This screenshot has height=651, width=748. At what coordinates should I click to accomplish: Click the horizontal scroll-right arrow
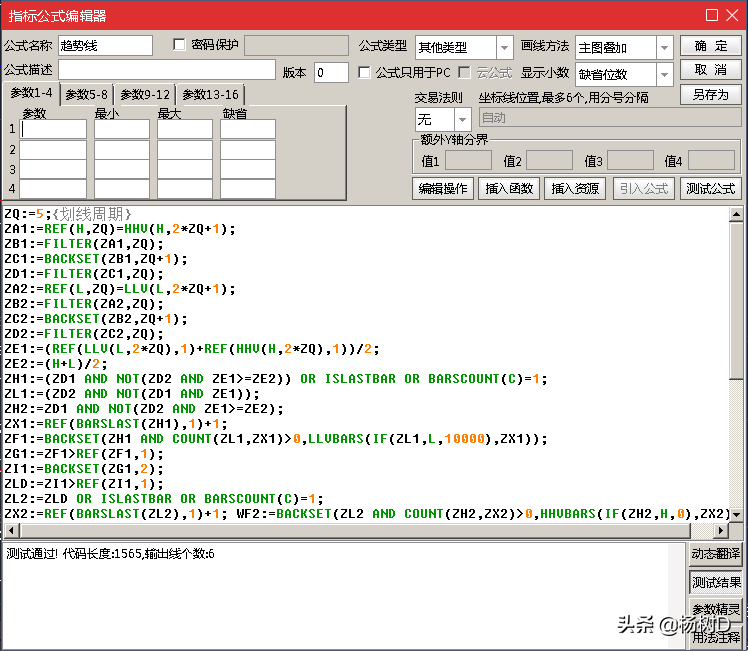click(x=721, y=530)
